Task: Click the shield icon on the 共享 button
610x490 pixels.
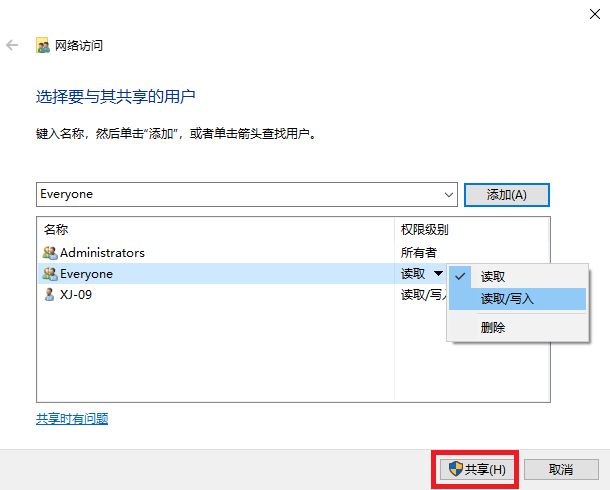Action: (x=455, y=469)
